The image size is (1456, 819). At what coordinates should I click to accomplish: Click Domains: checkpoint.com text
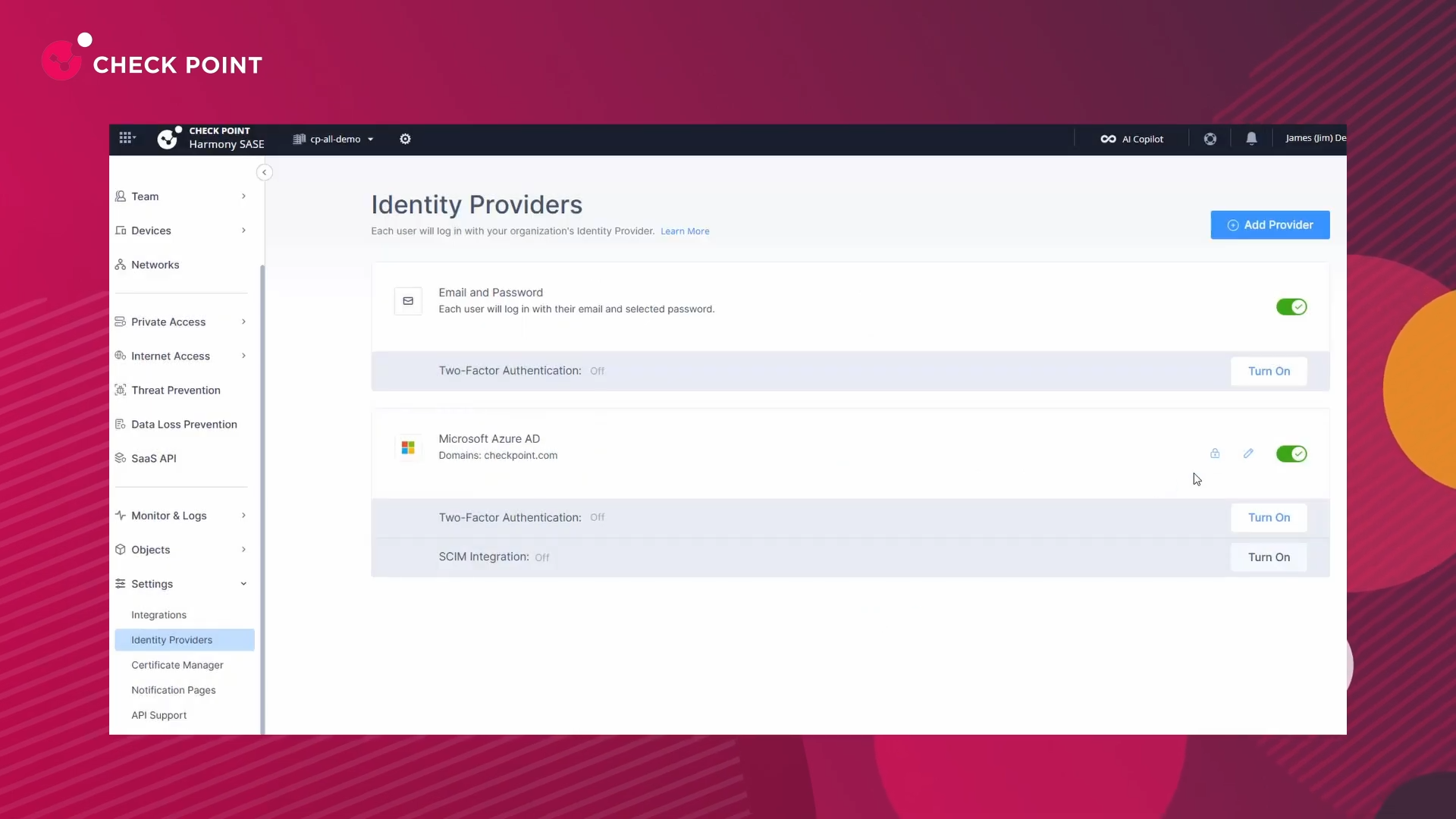point(497,456)
